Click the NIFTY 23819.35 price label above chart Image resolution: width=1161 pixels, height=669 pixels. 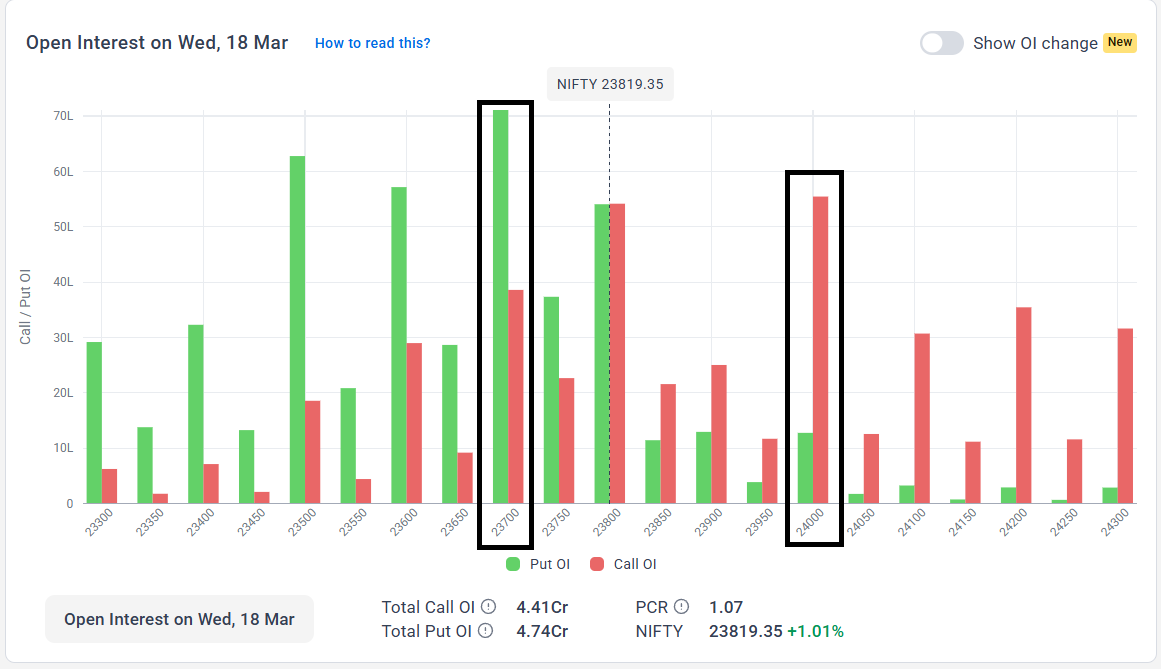pos(610,84)
